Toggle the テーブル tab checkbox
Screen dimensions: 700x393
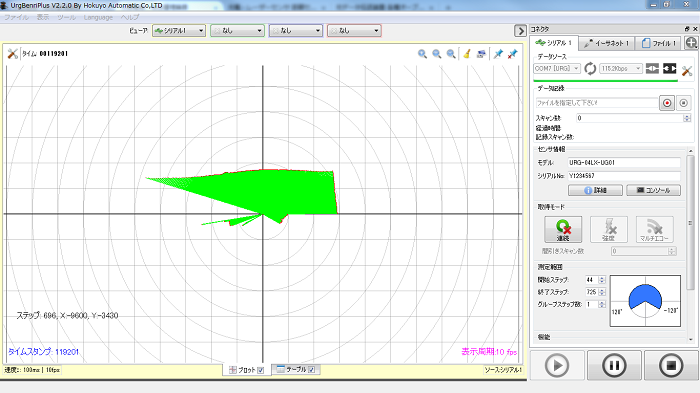coord(312,369)
